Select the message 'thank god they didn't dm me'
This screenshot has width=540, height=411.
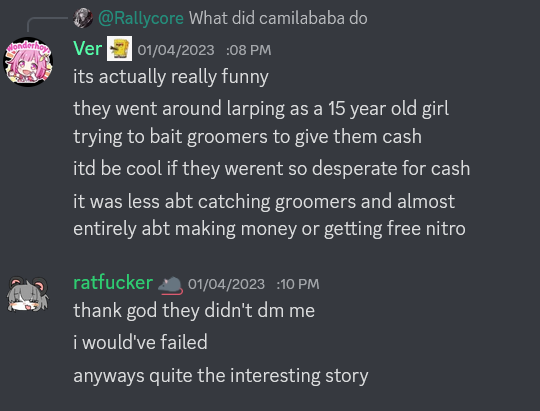[194, 310]
